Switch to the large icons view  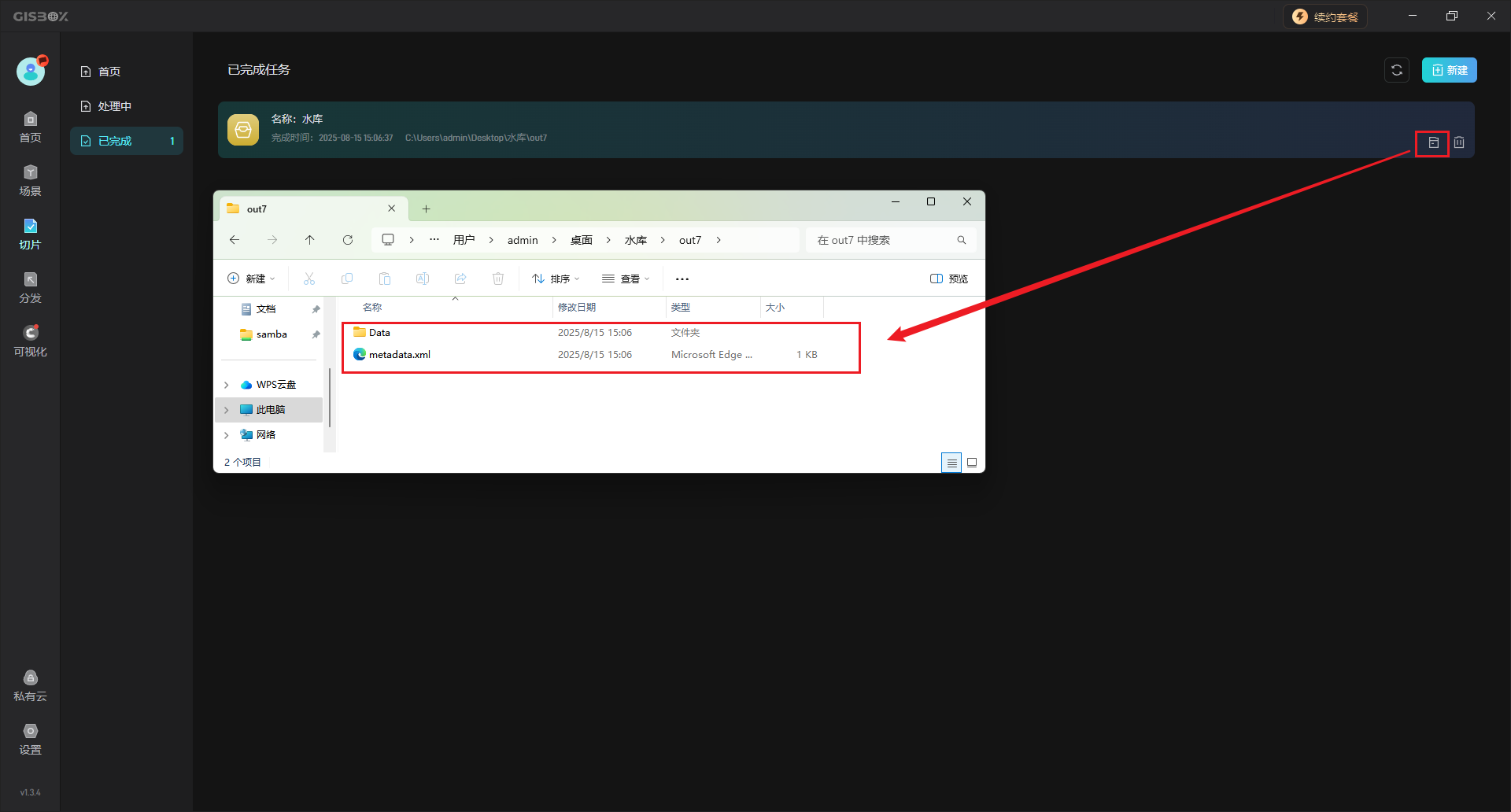click(x=972, y=463)
